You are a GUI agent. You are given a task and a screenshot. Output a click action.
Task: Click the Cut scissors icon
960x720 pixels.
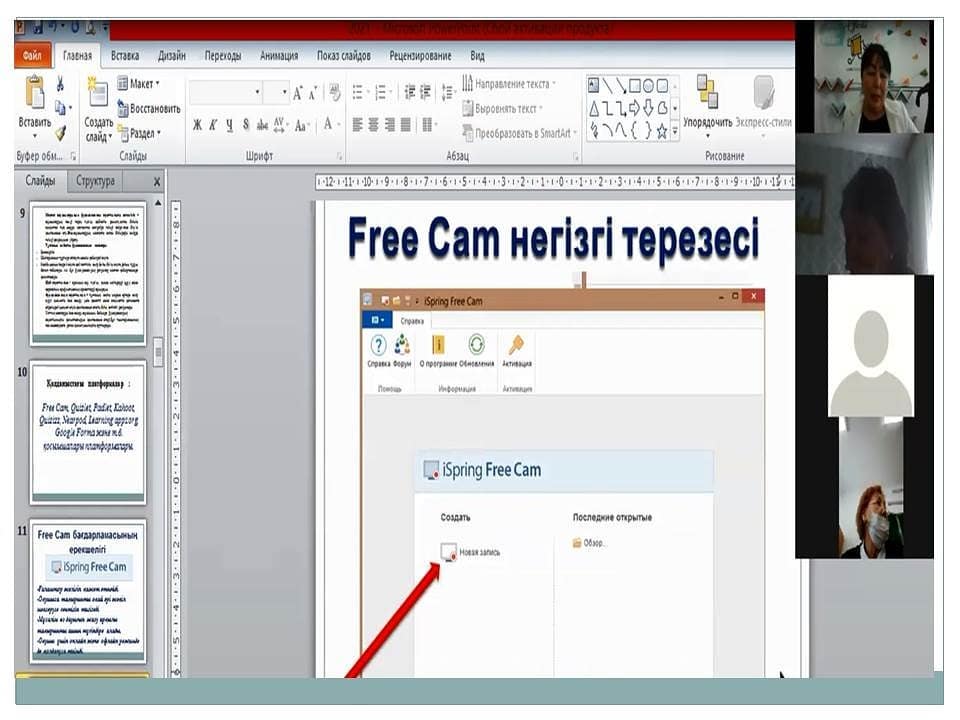[x=60, y=84]
